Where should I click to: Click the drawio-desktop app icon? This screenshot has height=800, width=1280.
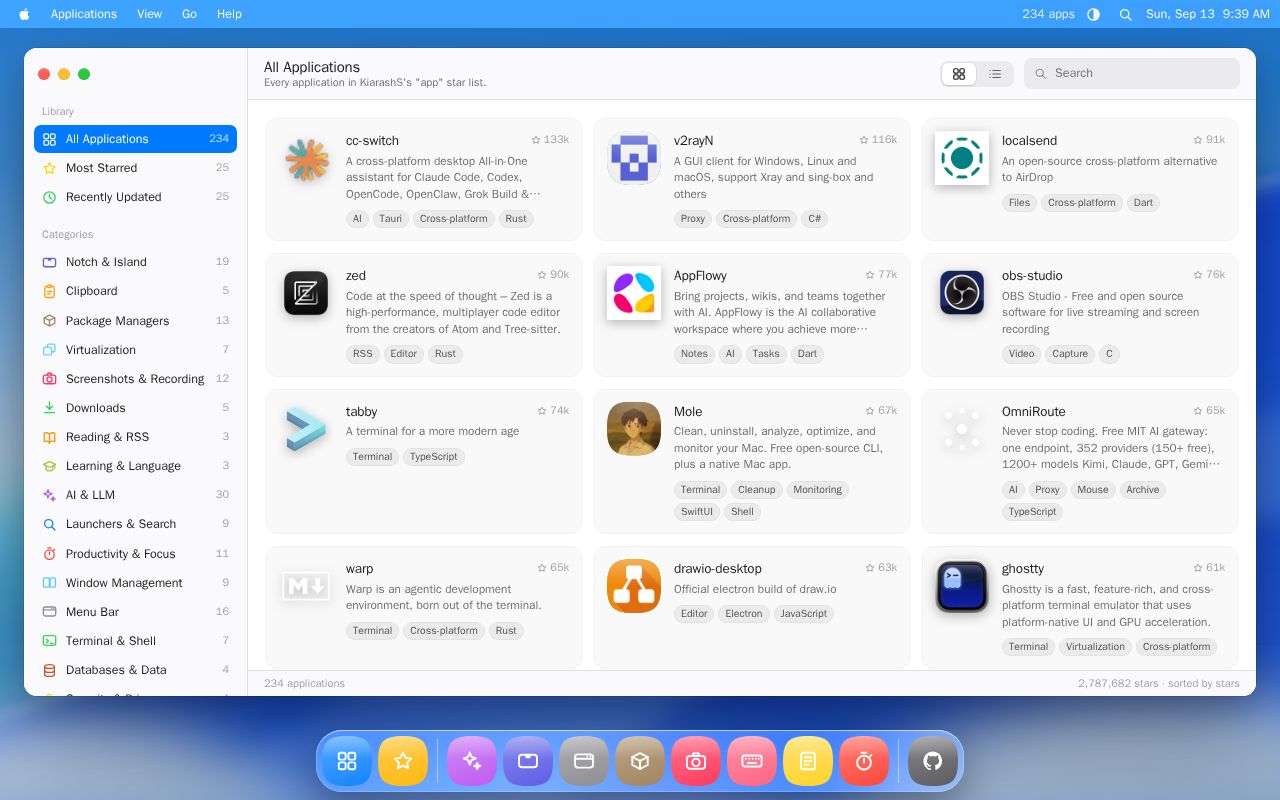[x=634, y=586]
